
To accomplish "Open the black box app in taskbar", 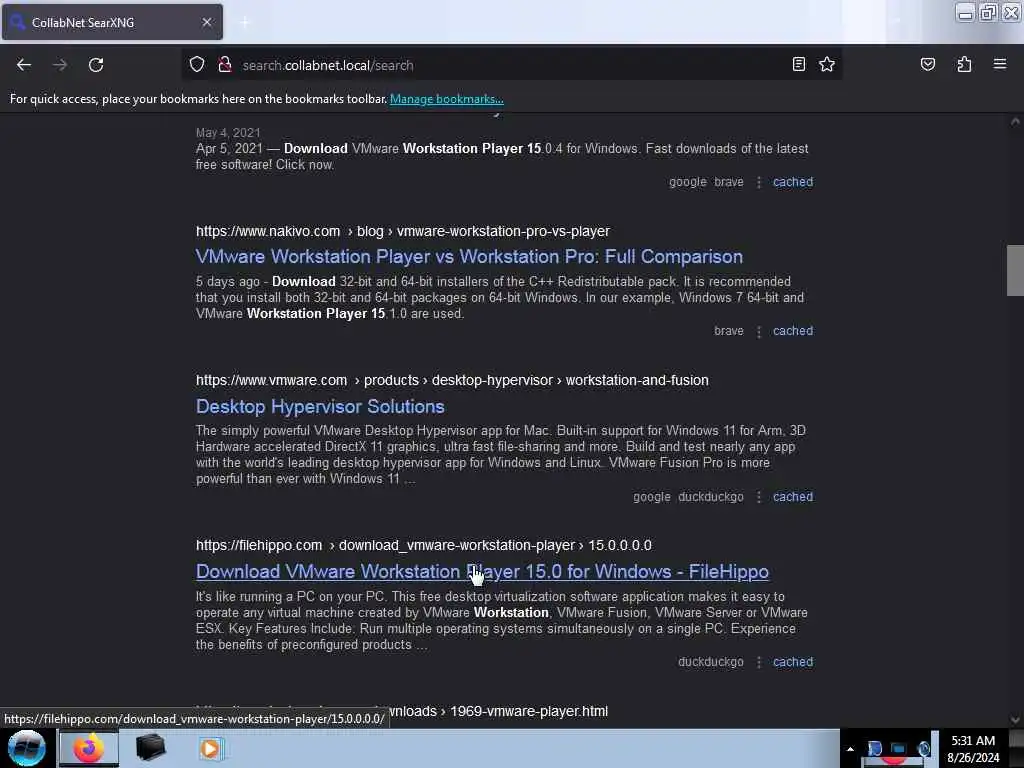I will (150, 748).
